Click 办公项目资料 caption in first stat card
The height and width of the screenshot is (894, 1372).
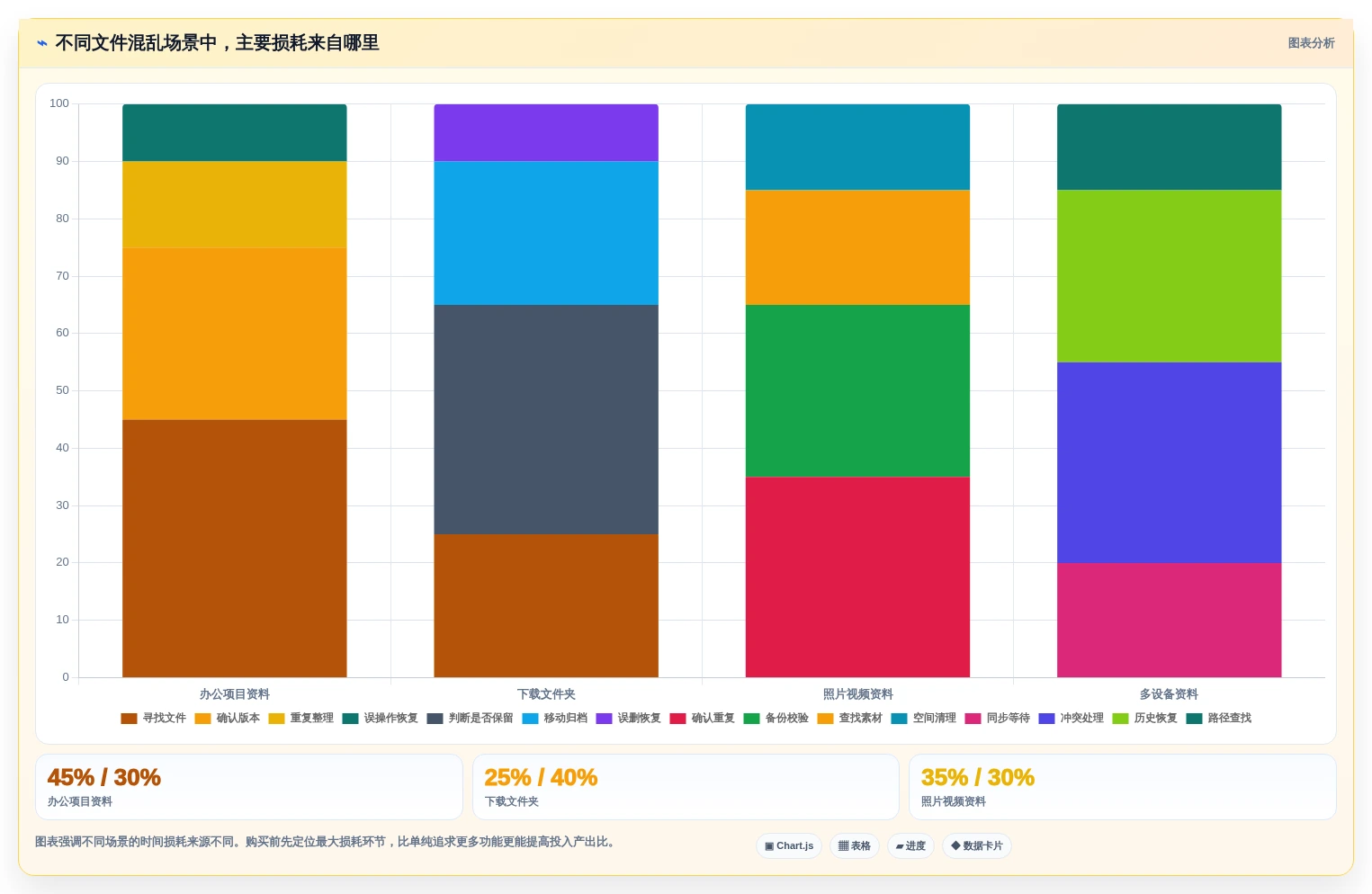80,801
